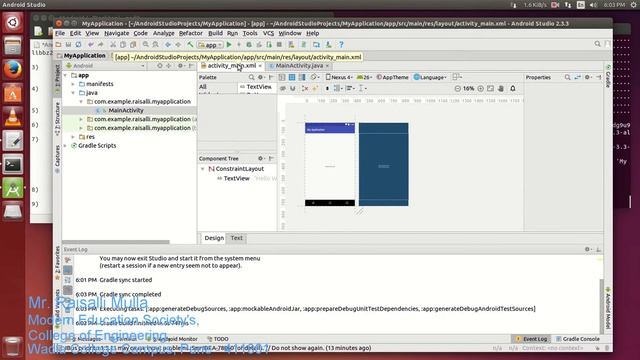Viewport: 640px width, 360px height.
Task: Toggle the Gradle side panel tab
Action: [608, 76]
